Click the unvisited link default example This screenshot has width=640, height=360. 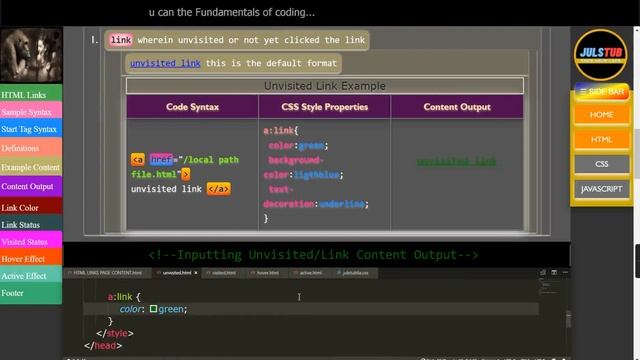tap(165, 63)
